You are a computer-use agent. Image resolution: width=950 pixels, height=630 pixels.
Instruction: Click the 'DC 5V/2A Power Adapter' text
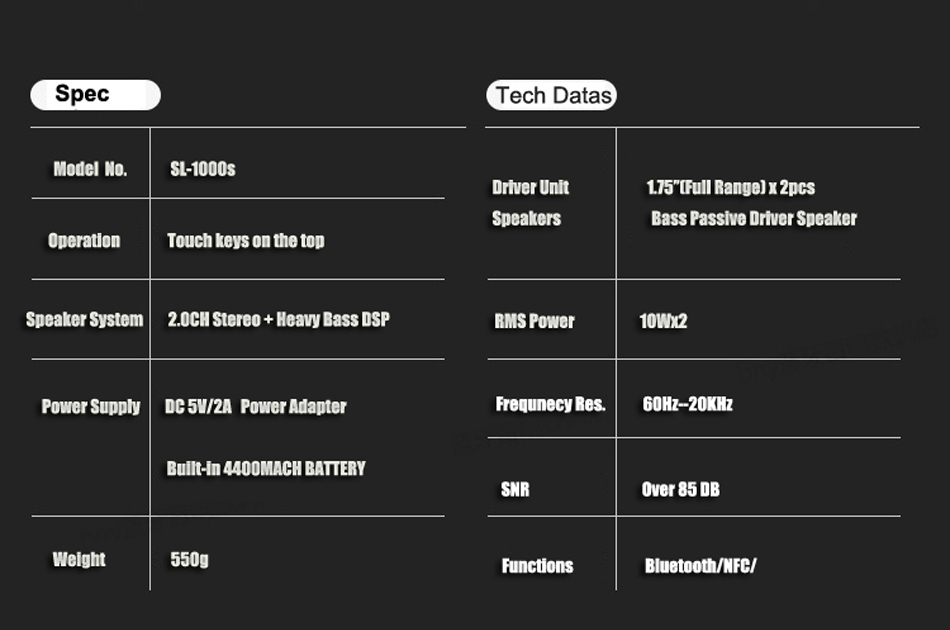click(255, 406)
